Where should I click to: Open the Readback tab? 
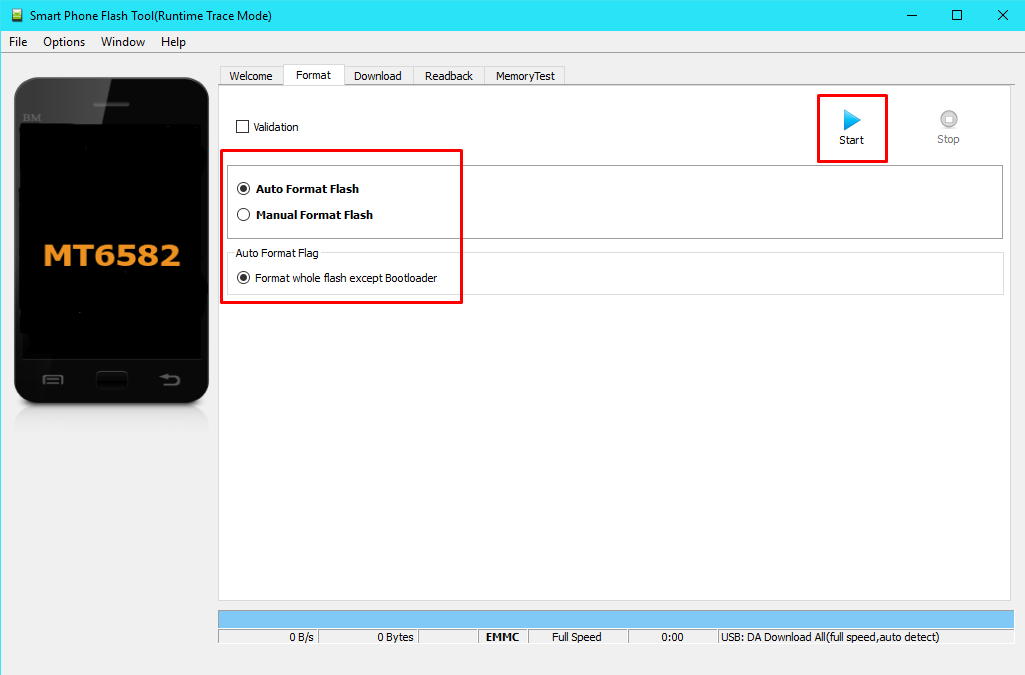pos(448,76)
